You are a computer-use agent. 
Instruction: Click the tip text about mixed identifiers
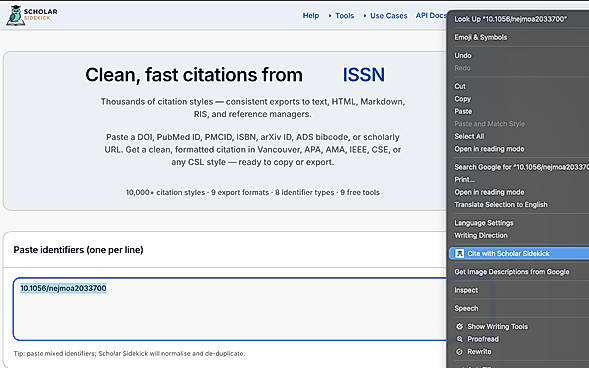(x=129, y=353)
